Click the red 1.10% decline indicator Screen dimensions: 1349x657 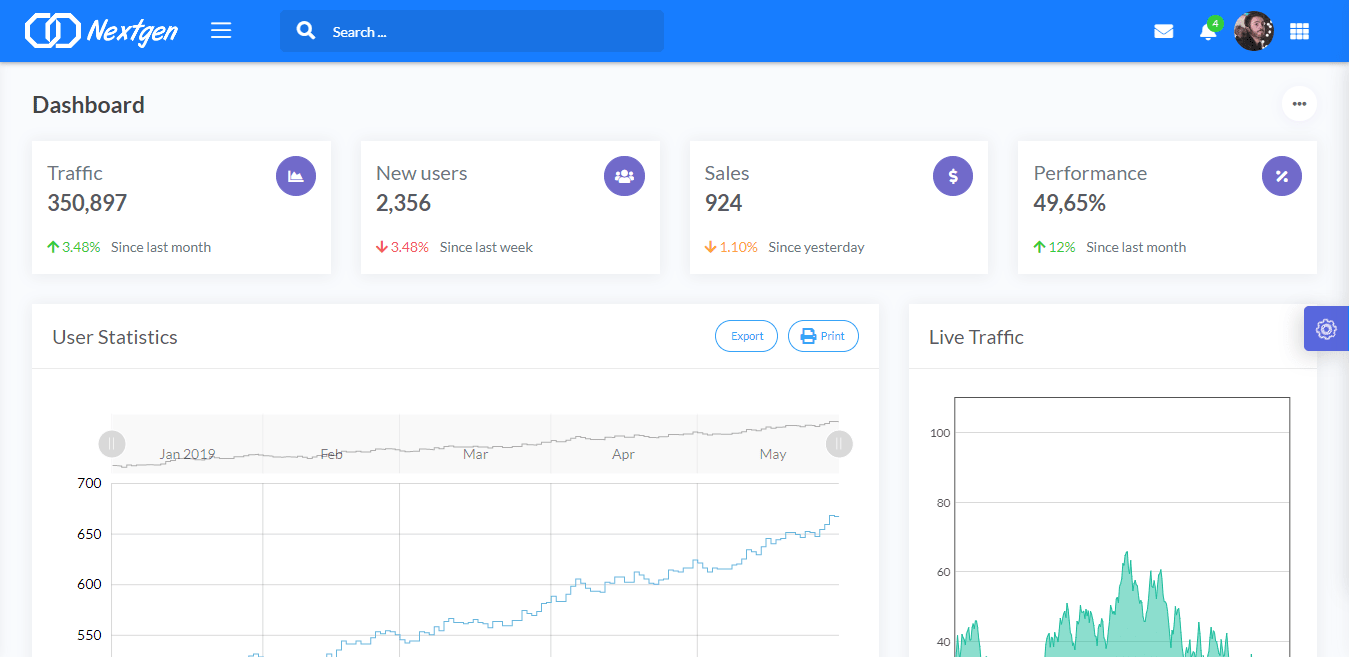tap(731, 247)
